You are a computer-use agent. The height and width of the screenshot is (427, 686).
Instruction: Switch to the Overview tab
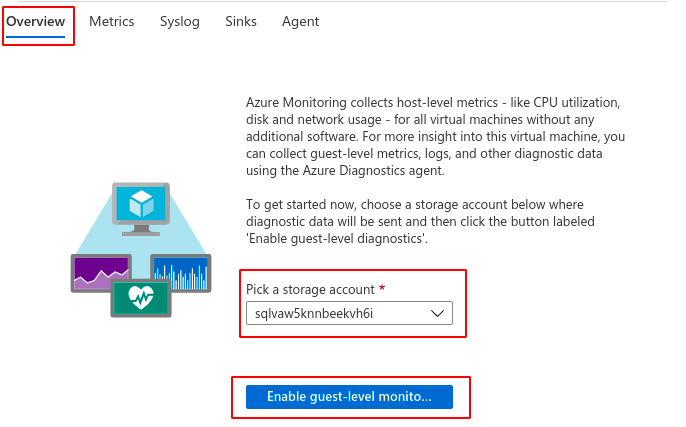(x=36, y=21)
